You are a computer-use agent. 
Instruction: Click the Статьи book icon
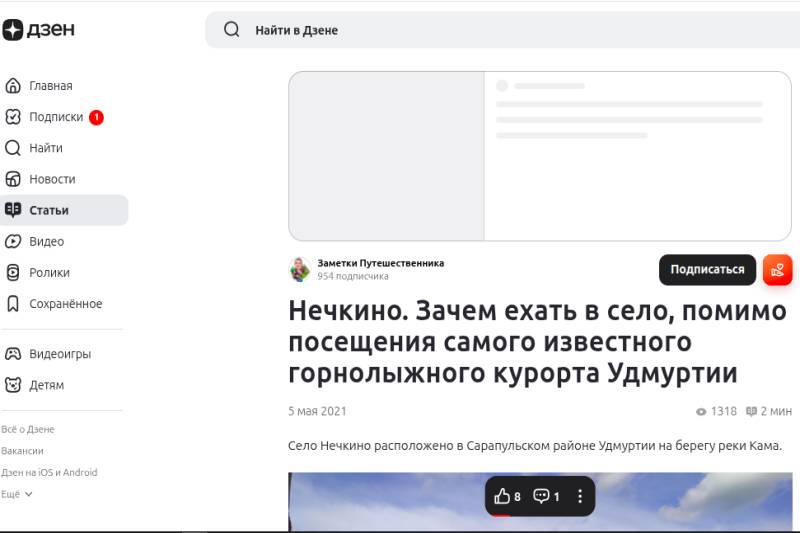click(x=13, y=210)
